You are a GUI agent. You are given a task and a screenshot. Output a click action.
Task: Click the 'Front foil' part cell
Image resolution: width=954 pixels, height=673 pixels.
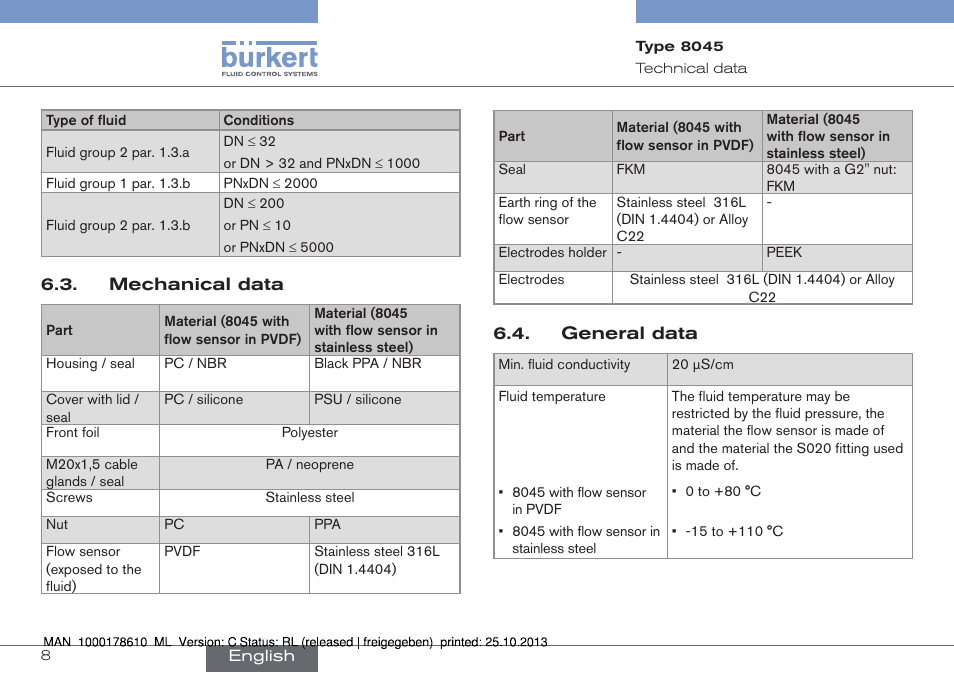click(100, 440)
